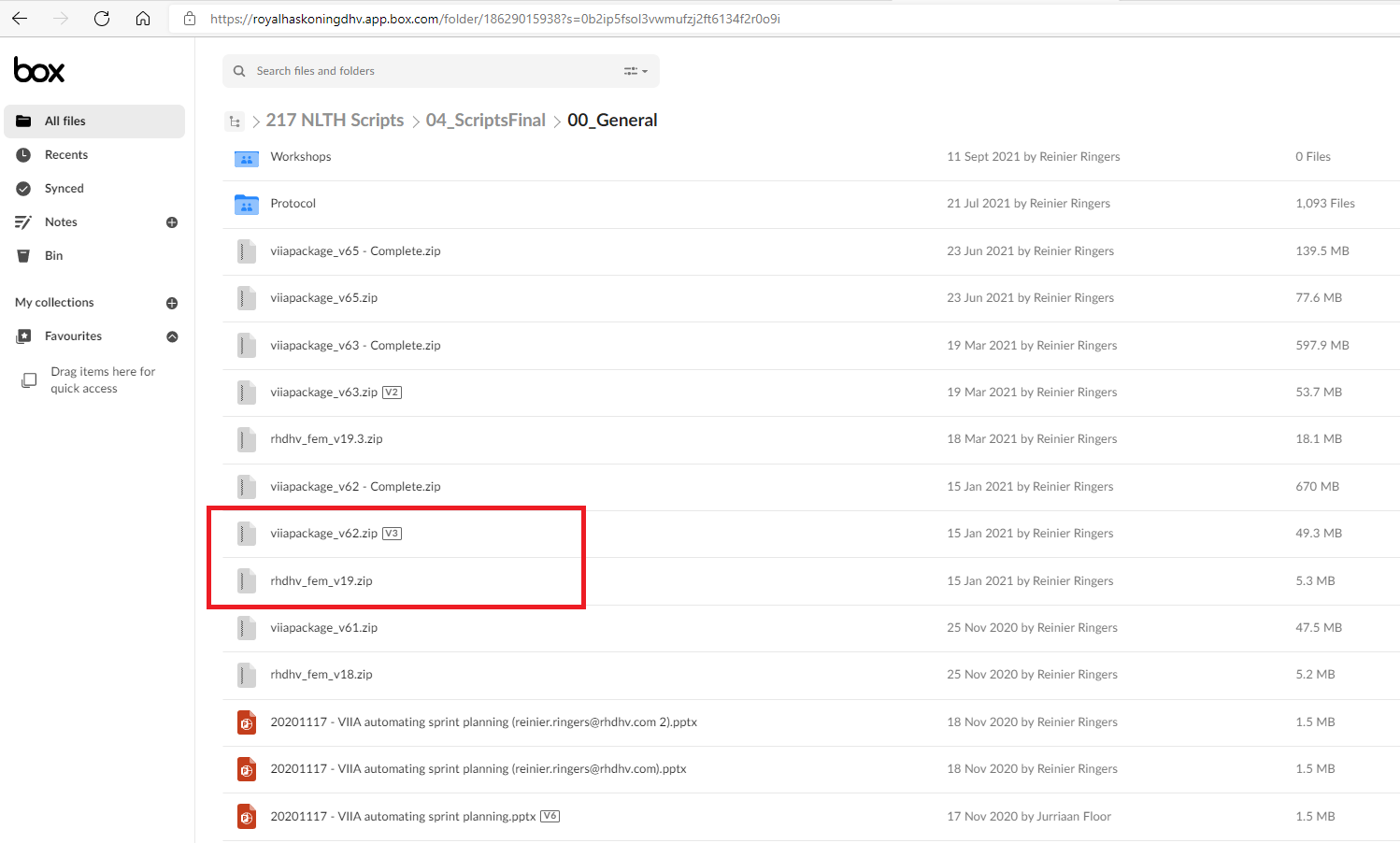Image resolution: width=1400 pixels, height=843 pixels.
Task: Open viiapackage_v62.zip file name
Action: 323,534
